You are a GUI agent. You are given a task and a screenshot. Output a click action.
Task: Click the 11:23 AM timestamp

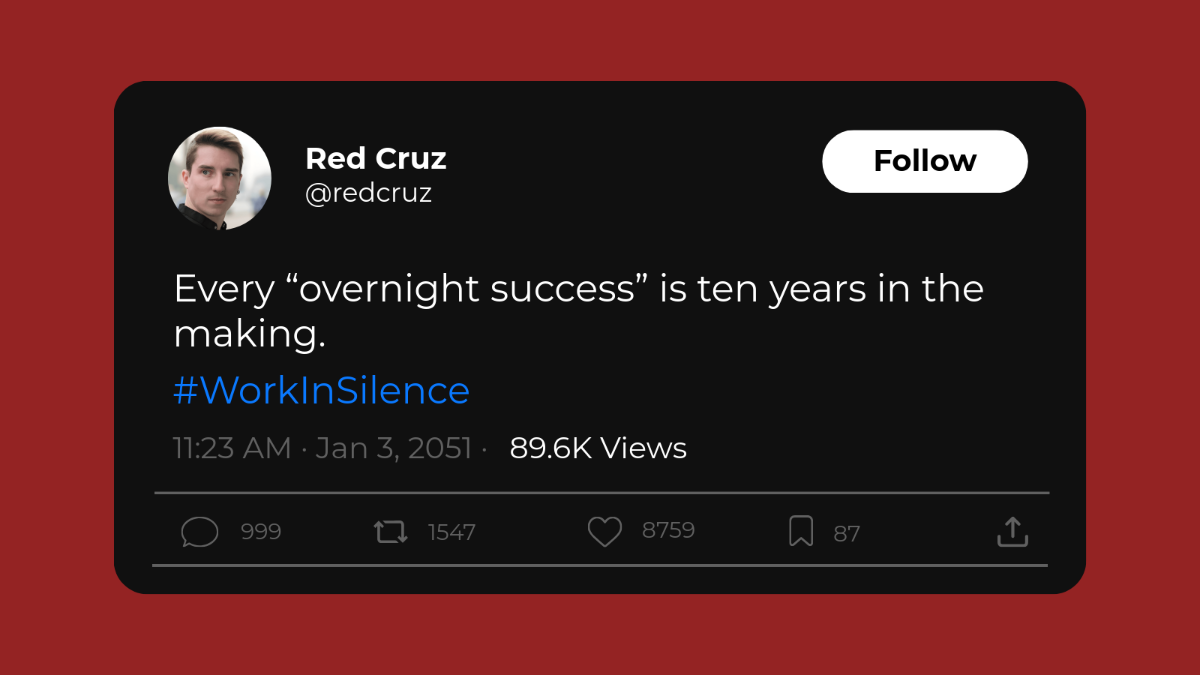232,448
